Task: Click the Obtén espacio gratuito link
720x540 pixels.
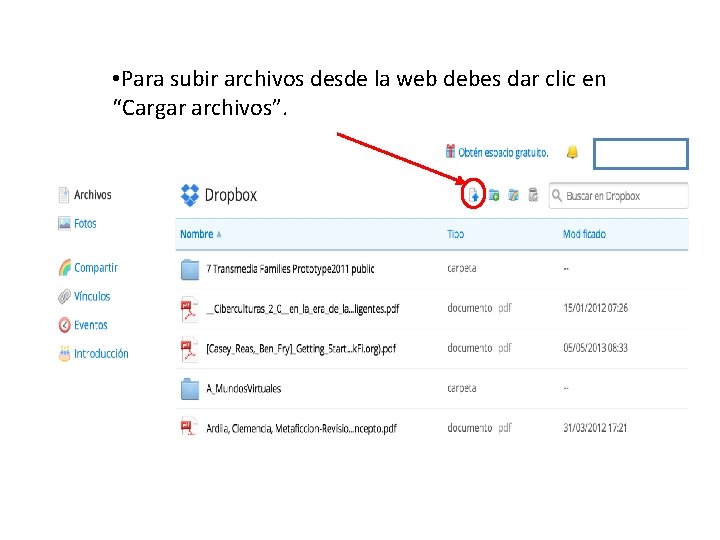Action: pos(503,152)
